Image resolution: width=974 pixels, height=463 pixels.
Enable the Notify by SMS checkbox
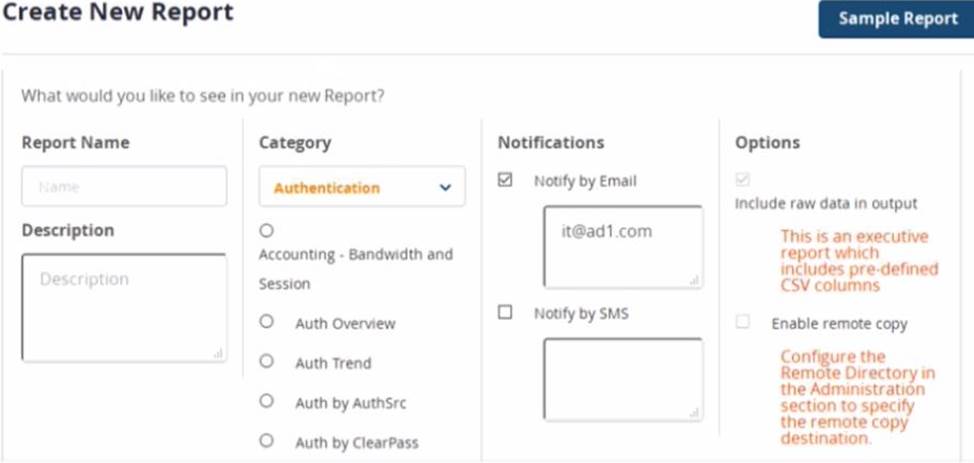pos(505,312)
